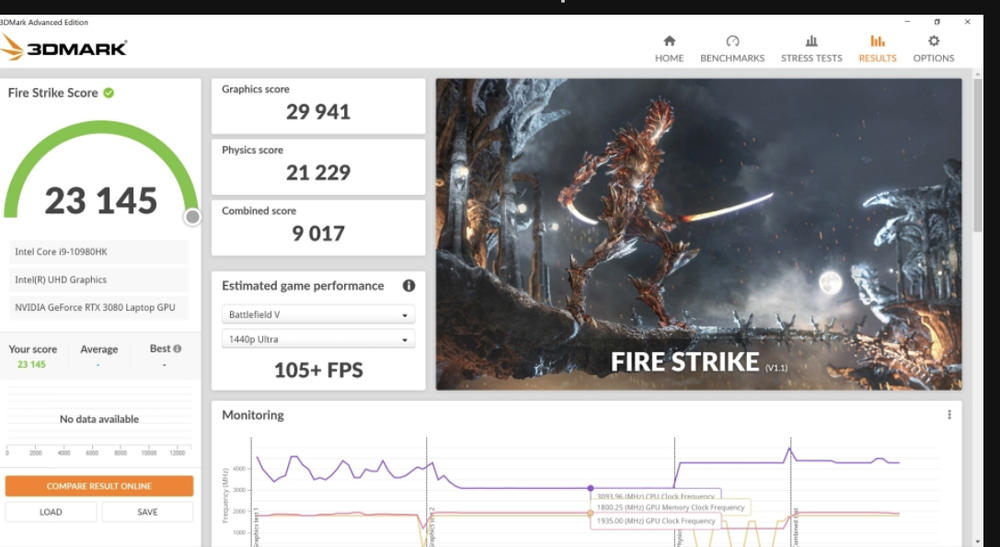Select the Benchmarks tab label
The width and height of the screenshot is (1000, 547).
[732, 58]
